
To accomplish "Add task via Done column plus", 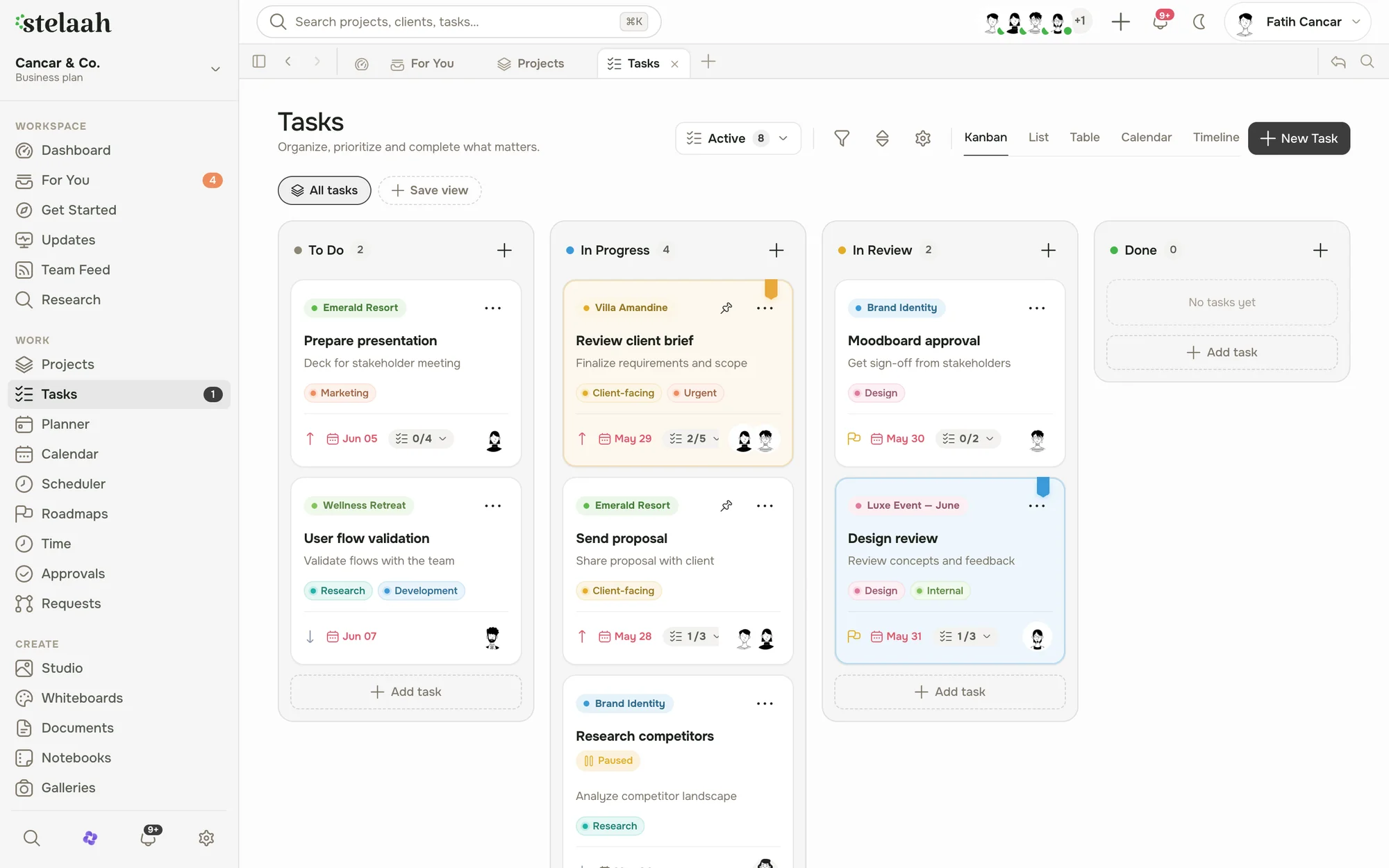I will pos(1320,250).
